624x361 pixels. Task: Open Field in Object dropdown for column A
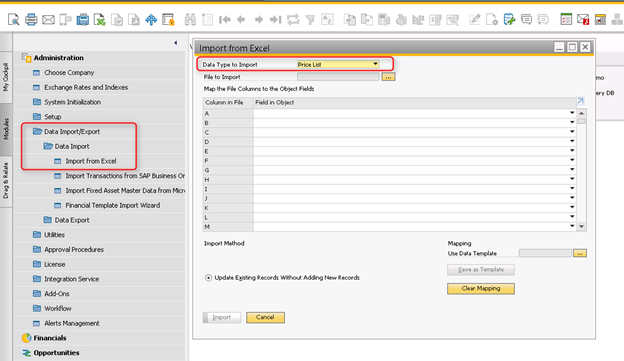click(572, 113)
